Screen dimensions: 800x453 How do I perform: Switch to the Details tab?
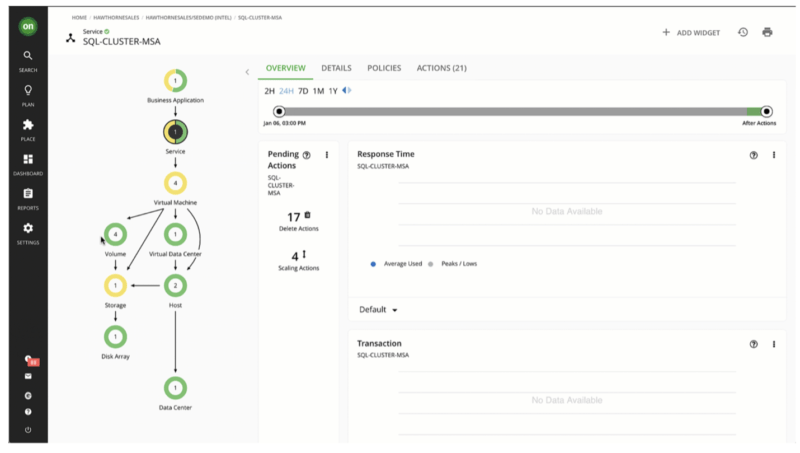pyautogui.click(x=336, y=68)
